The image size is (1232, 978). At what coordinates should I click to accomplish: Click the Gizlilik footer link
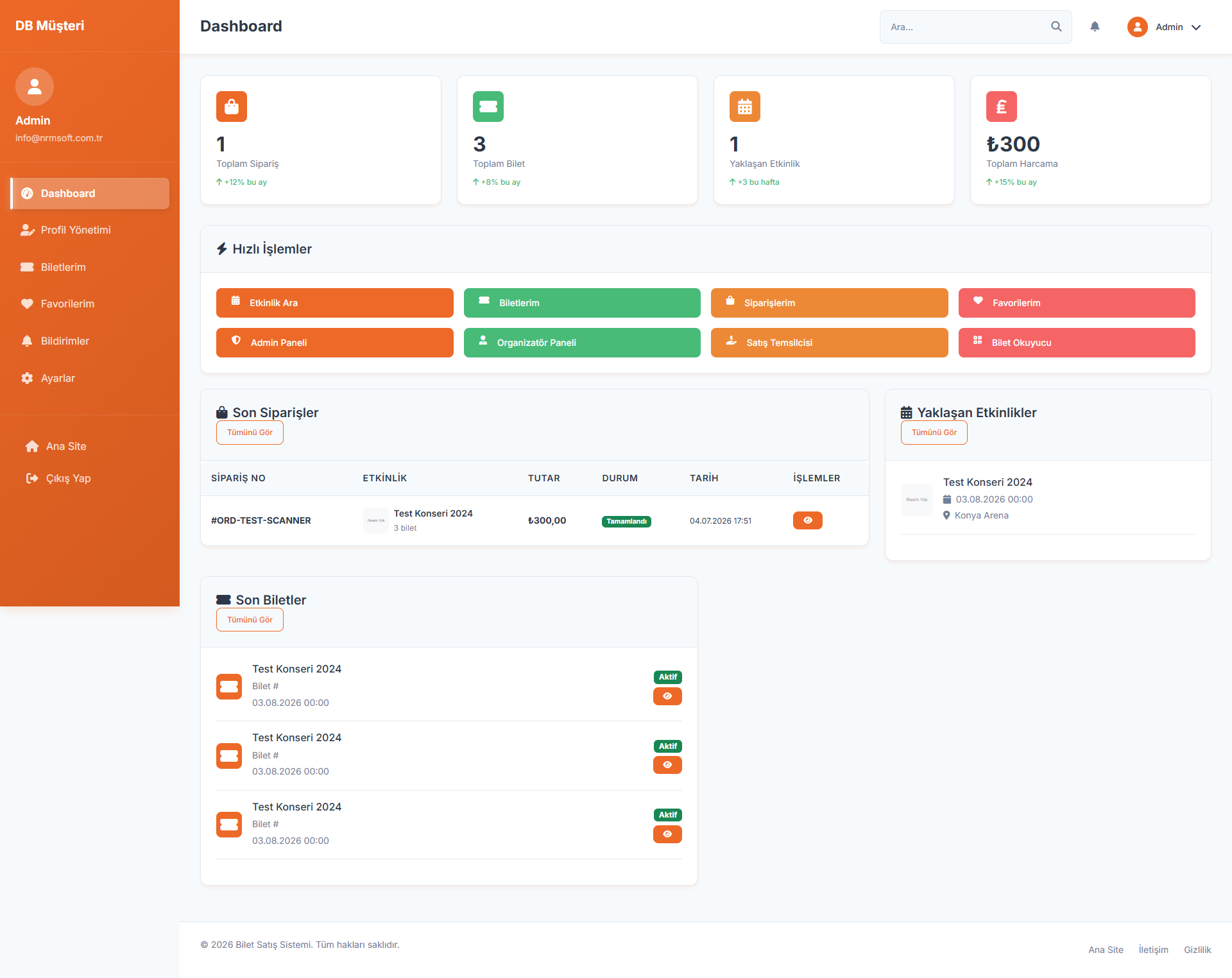[x=1197, y=950]
